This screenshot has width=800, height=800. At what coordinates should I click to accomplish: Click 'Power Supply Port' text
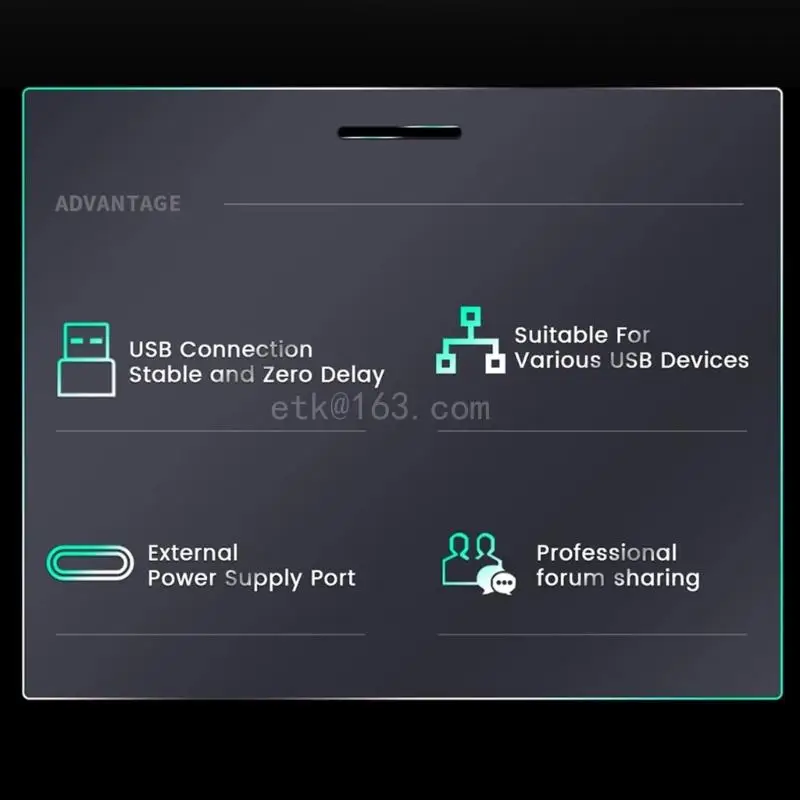click(252, 579)
